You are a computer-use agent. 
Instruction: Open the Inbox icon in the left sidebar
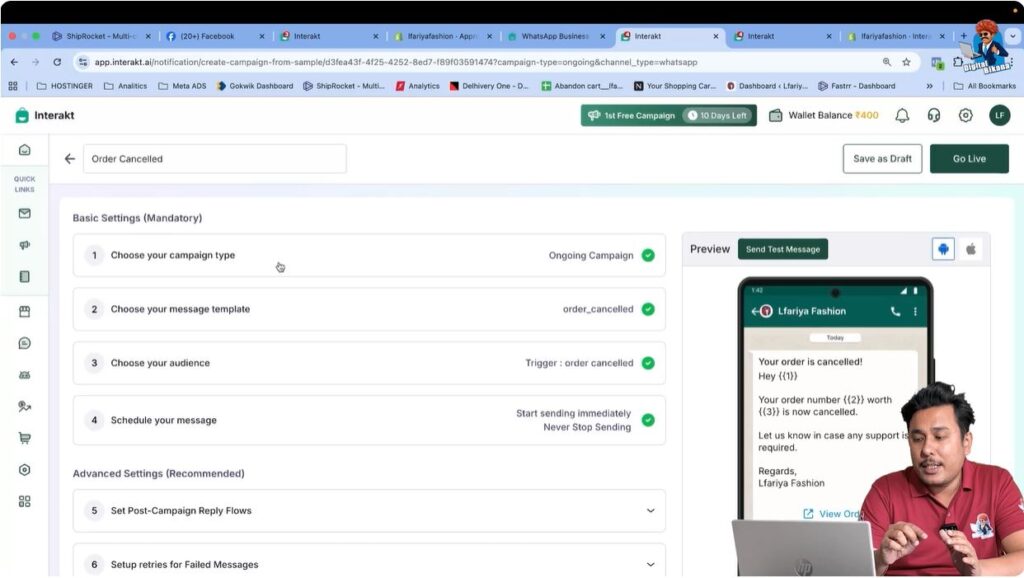[25, 213]
